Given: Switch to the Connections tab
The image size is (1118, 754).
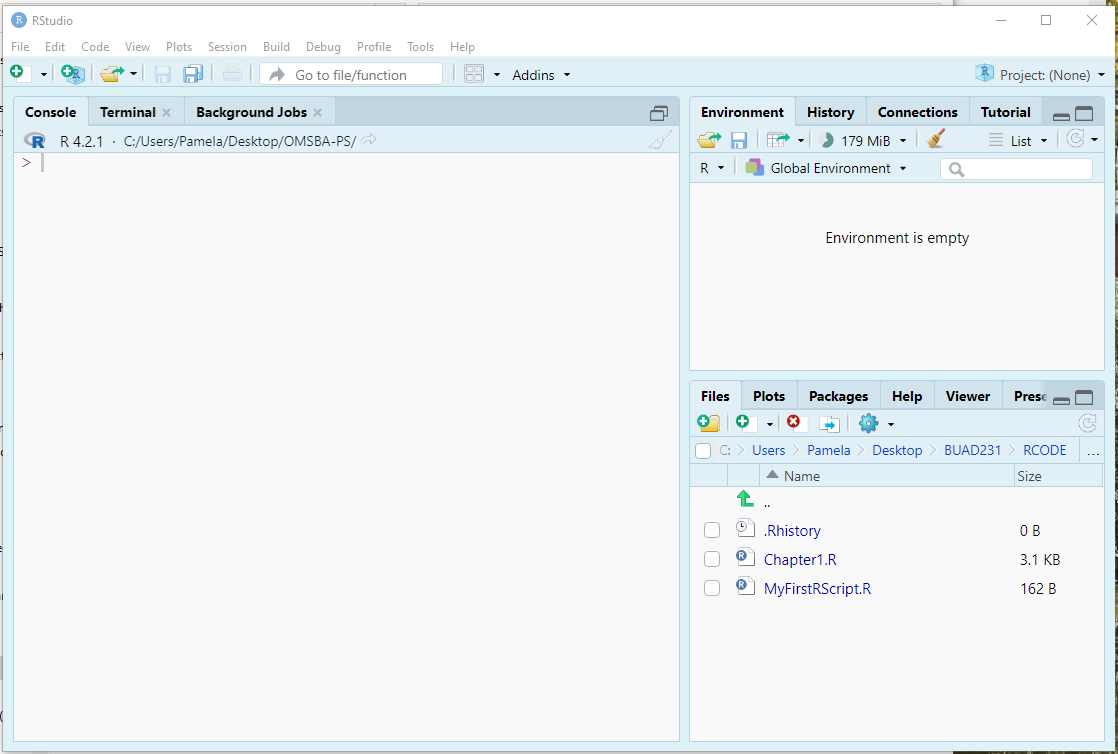Looking at the screenshot, I should [918, 112].
